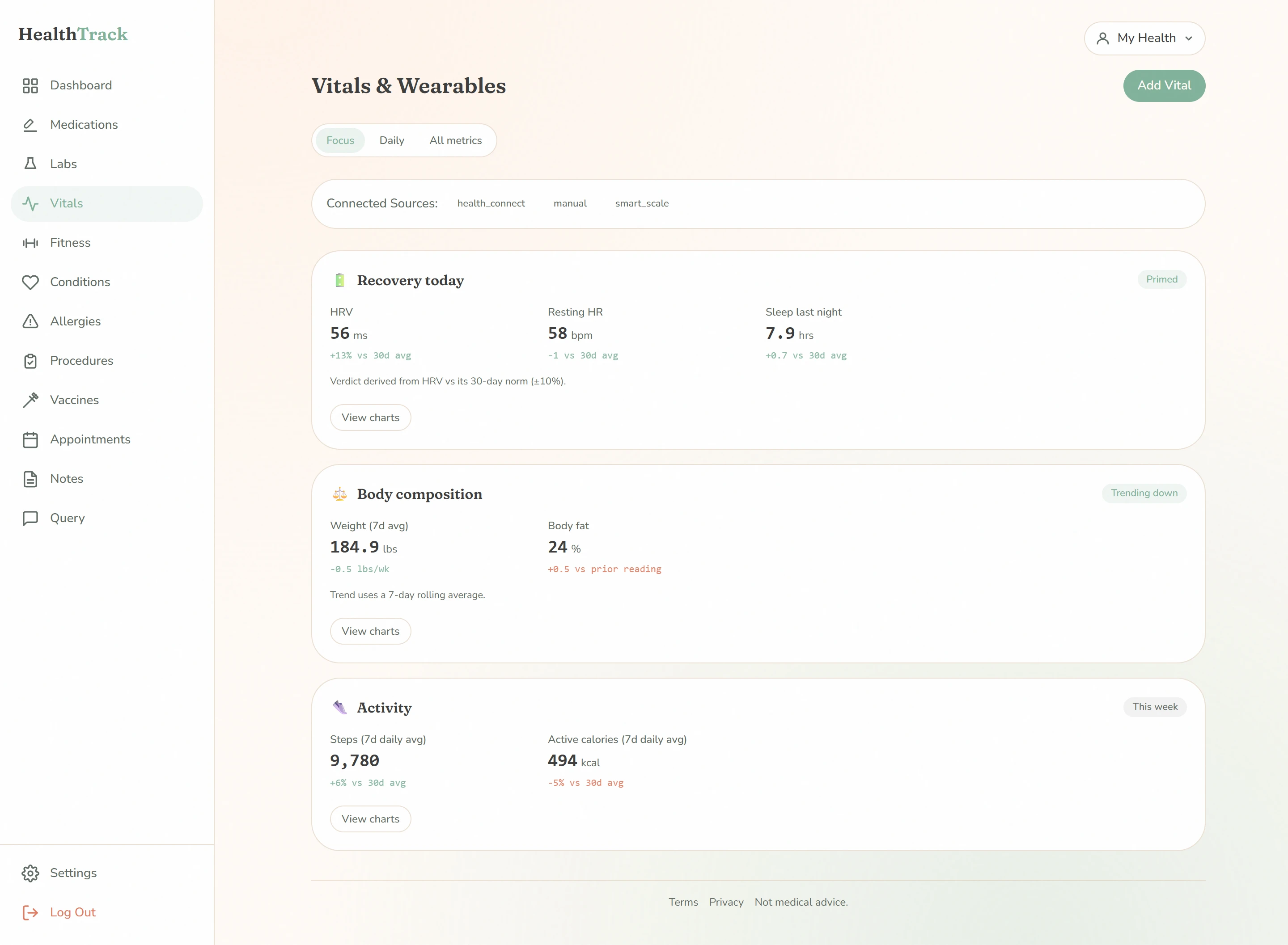The height and width of the screenshot is (945, 1288).
Task: Expand the My Health dropdown chevron
Action: click(x=1189, y=38)
